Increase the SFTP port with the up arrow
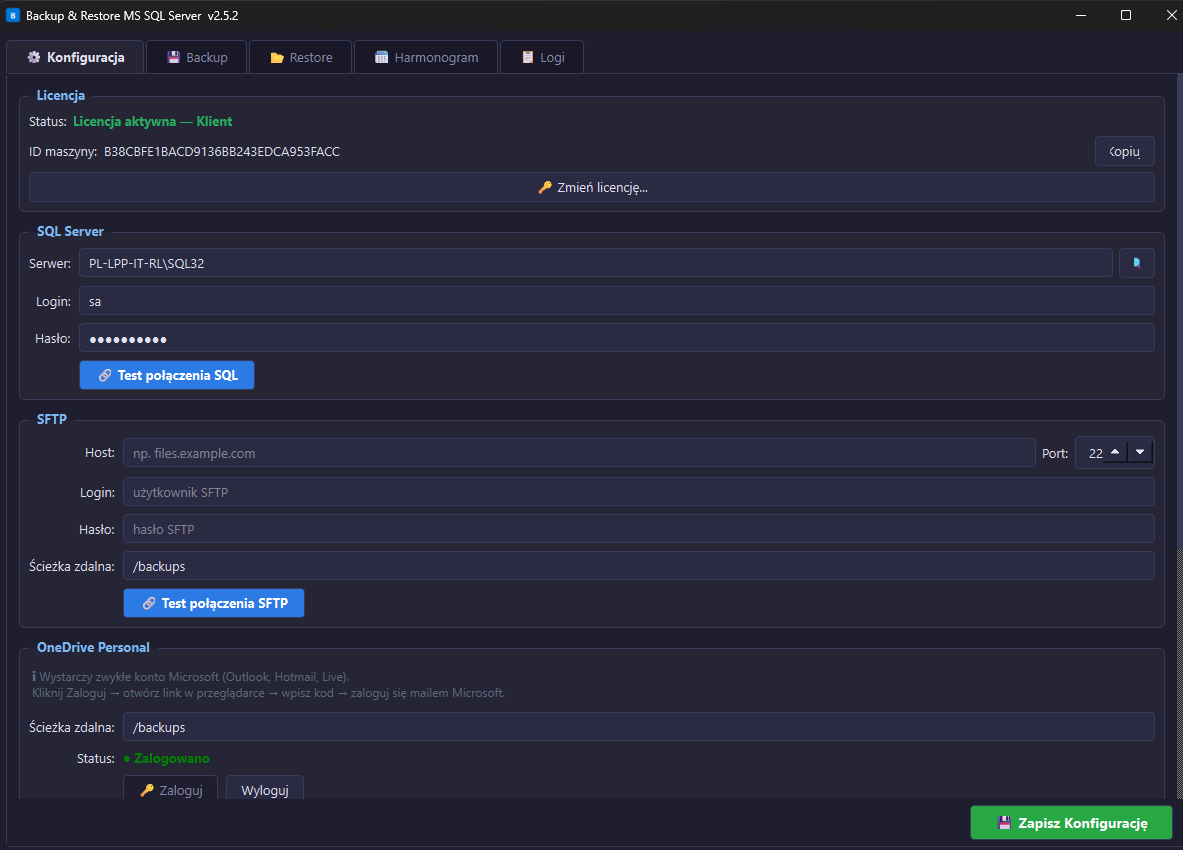Image resolution: width=1183 pixels, height=850 pixels. tap(1114, 453)
